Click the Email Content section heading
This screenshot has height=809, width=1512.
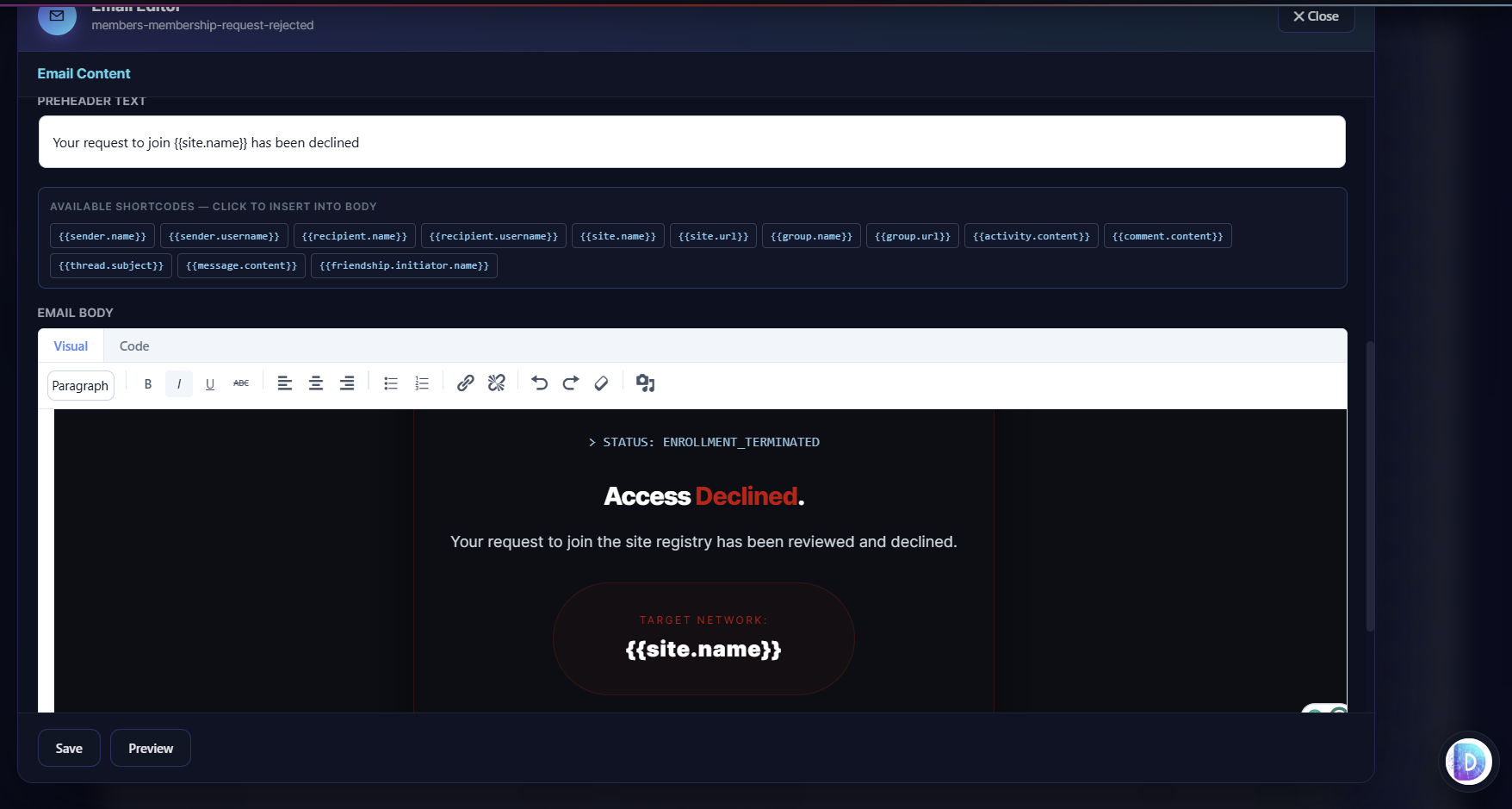click(x=84, y=74)
